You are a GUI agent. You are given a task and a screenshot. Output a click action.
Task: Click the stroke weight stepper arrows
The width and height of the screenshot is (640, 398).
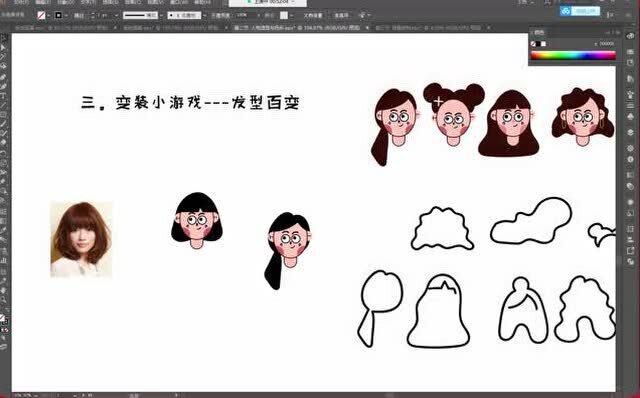tap(93, 16)
